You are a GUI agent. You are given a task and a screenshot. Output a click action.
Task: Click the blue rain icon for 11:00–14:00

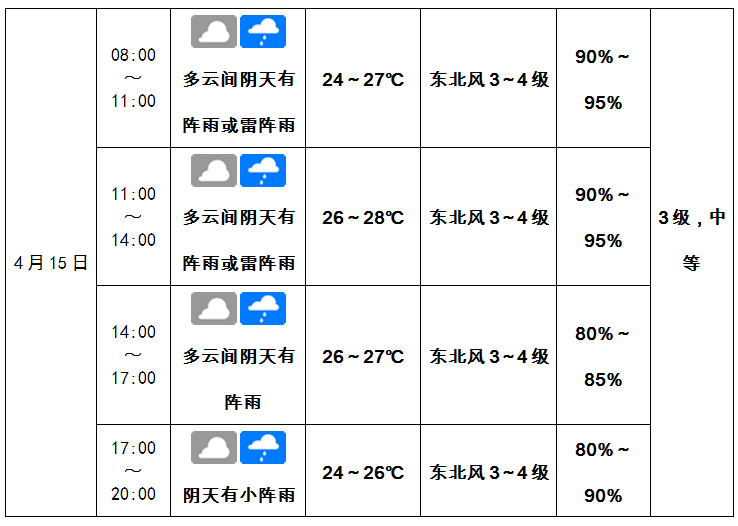[263, 170]
